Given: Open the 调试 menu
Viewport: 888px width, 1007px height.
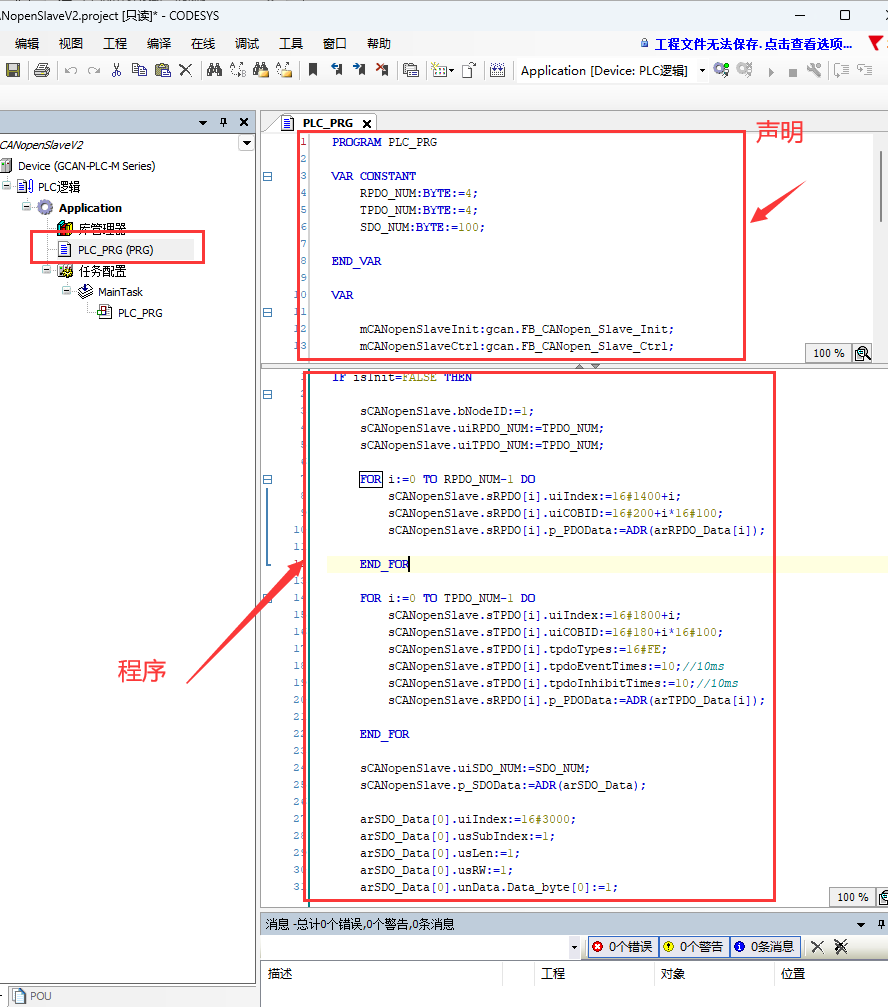Looking at the screenshot, I should (246, 43).
